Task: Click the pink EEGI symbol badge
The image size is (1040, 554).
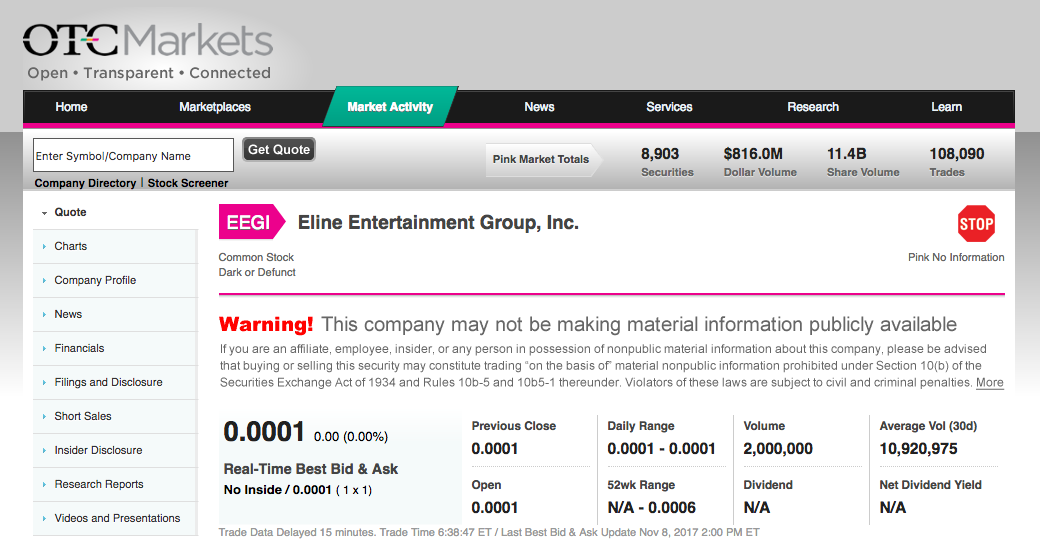Action: point(251,222)
